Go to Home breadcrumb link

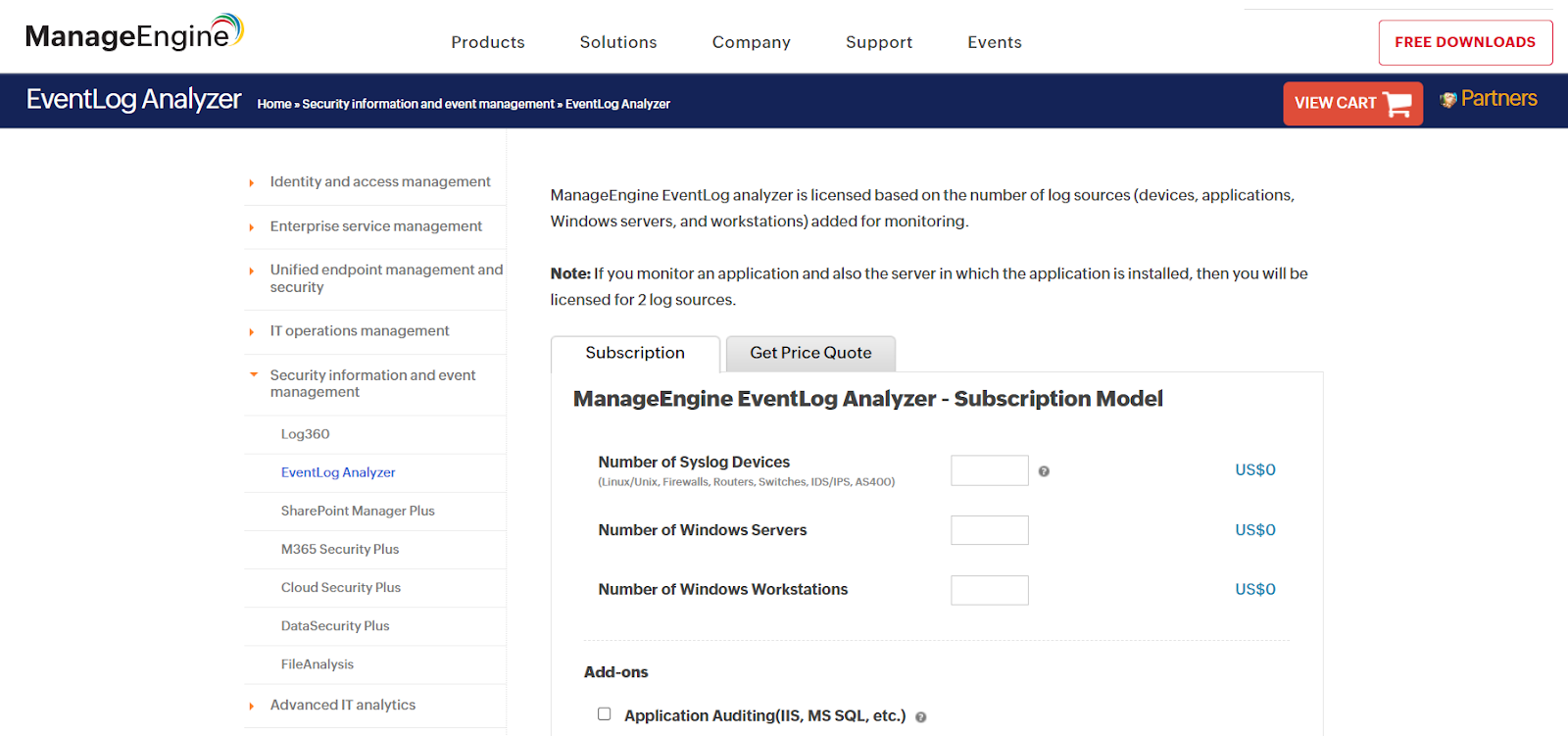(x=274, y=104)
